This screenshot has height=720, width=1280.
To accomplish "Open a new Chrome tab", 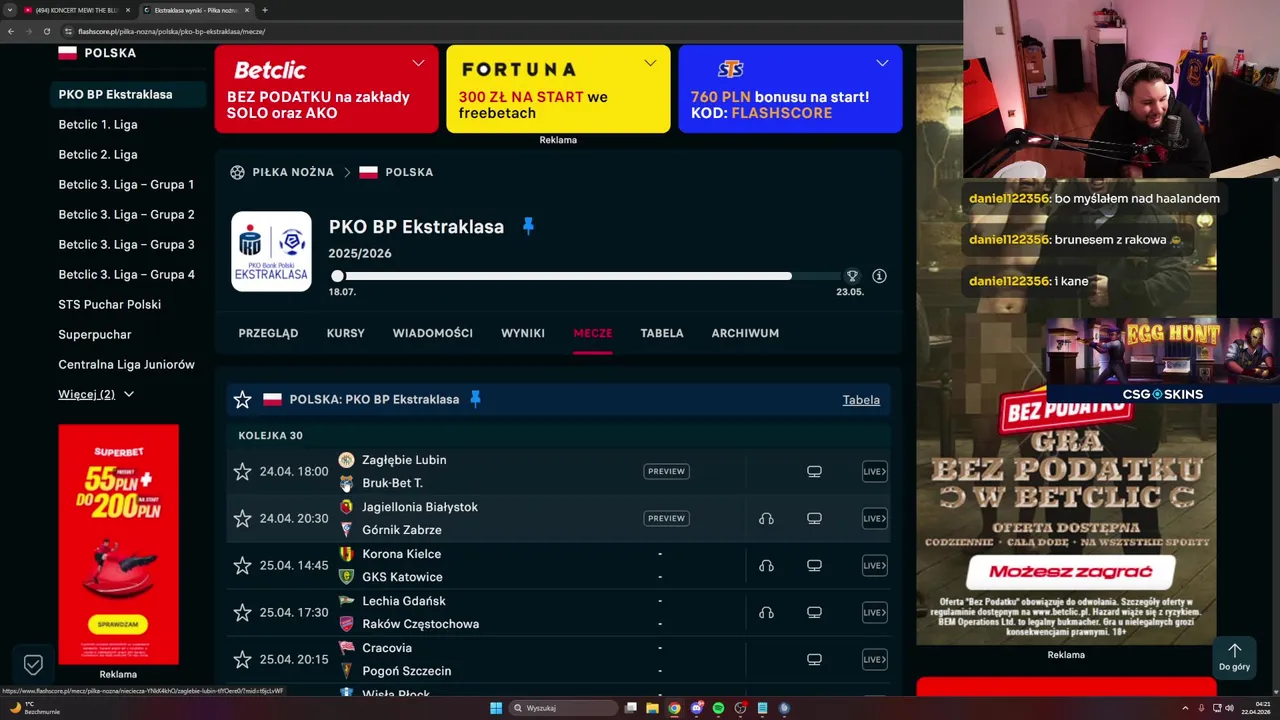I will coord(265,10).
